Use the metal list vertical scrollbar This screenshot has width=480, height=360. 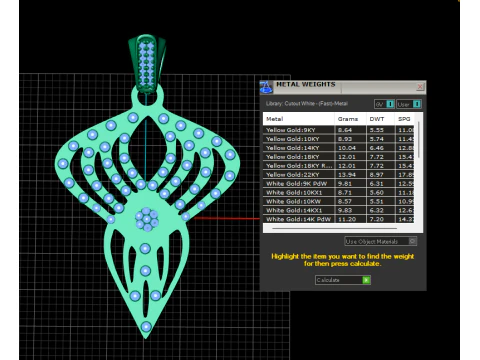(419, 140)
